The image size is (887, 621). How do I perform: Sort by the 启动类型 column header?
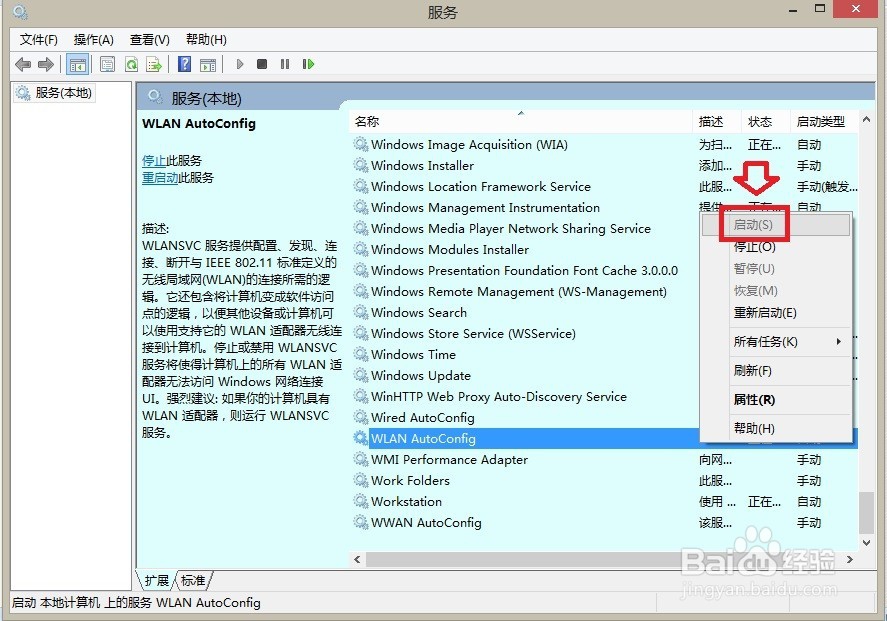824,122
